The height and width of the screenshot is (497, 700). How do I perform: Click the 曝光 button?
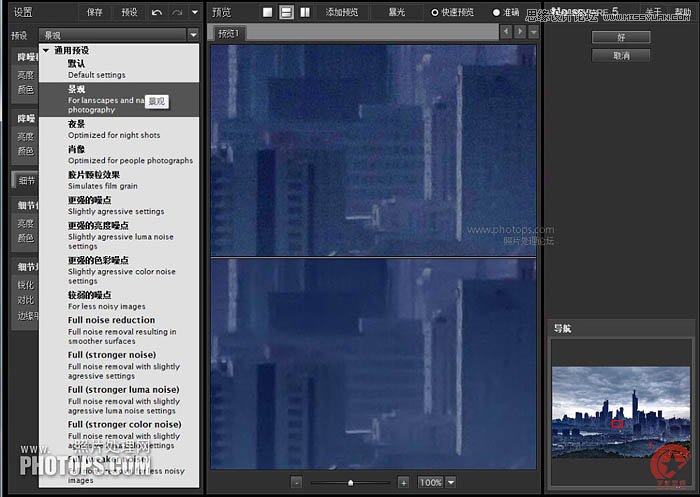[x=397, y=12]
